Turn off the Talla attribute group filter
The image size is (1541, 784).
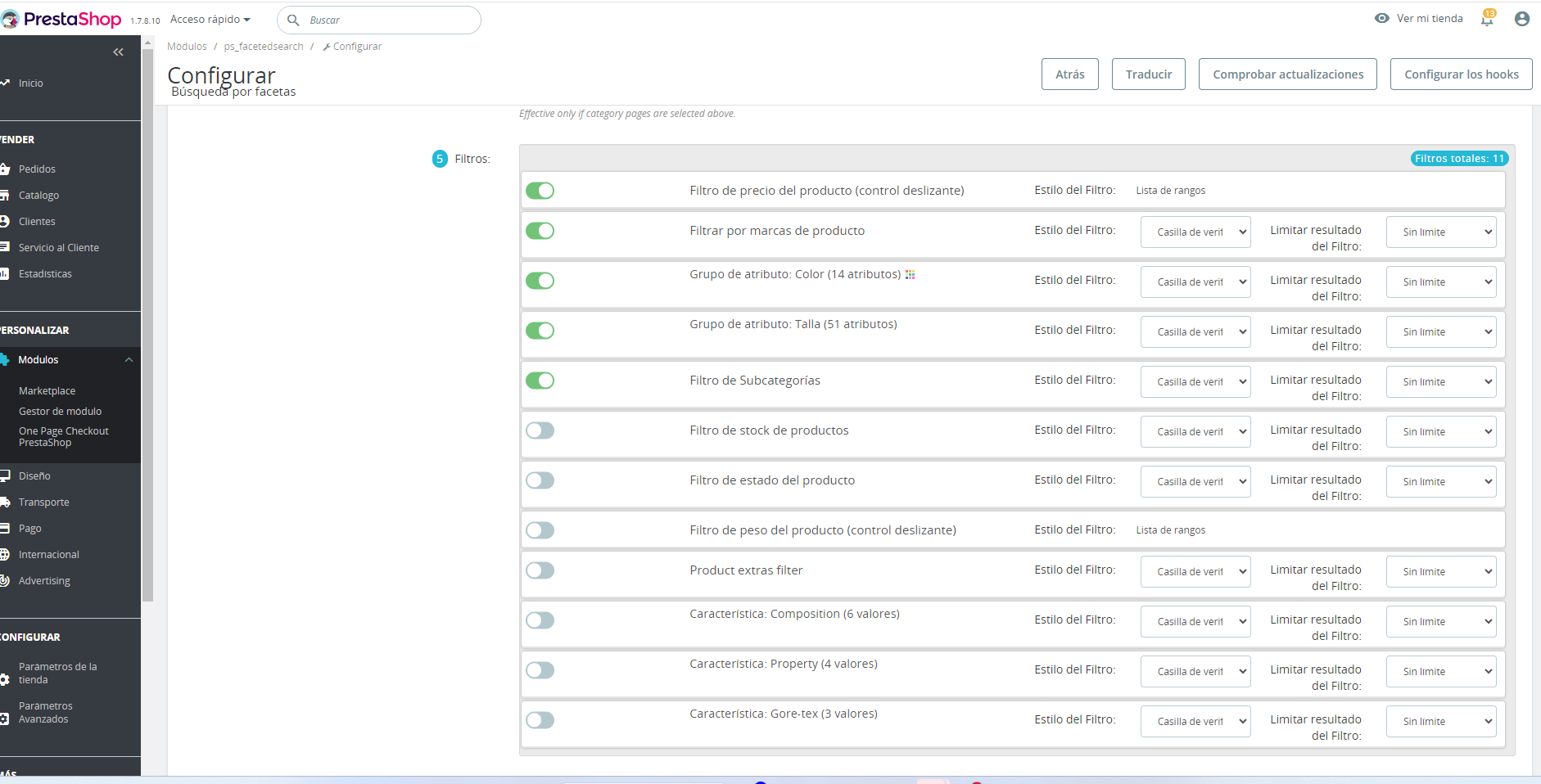[x=540, y=331]
